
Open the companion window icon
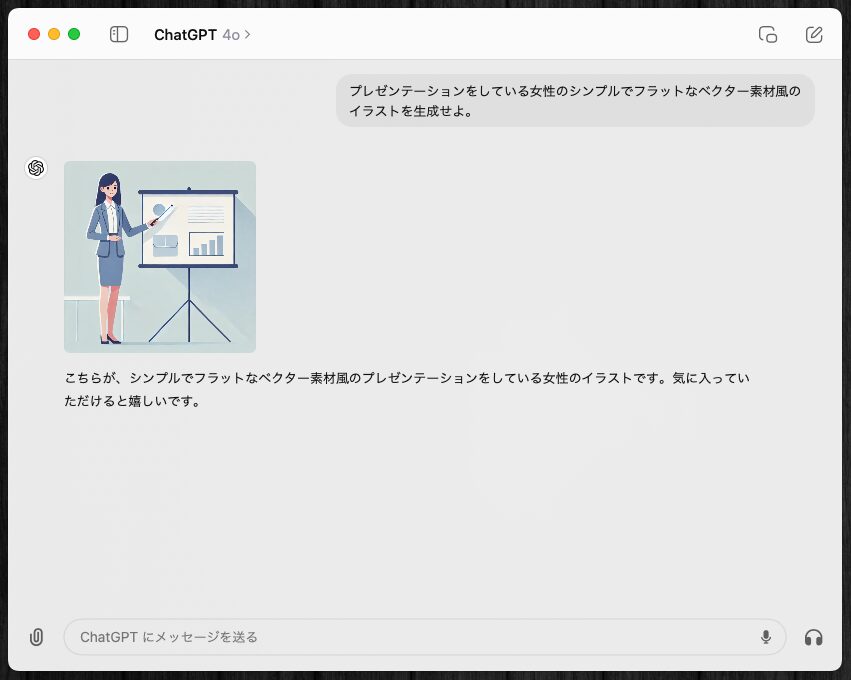coord(768,35)
